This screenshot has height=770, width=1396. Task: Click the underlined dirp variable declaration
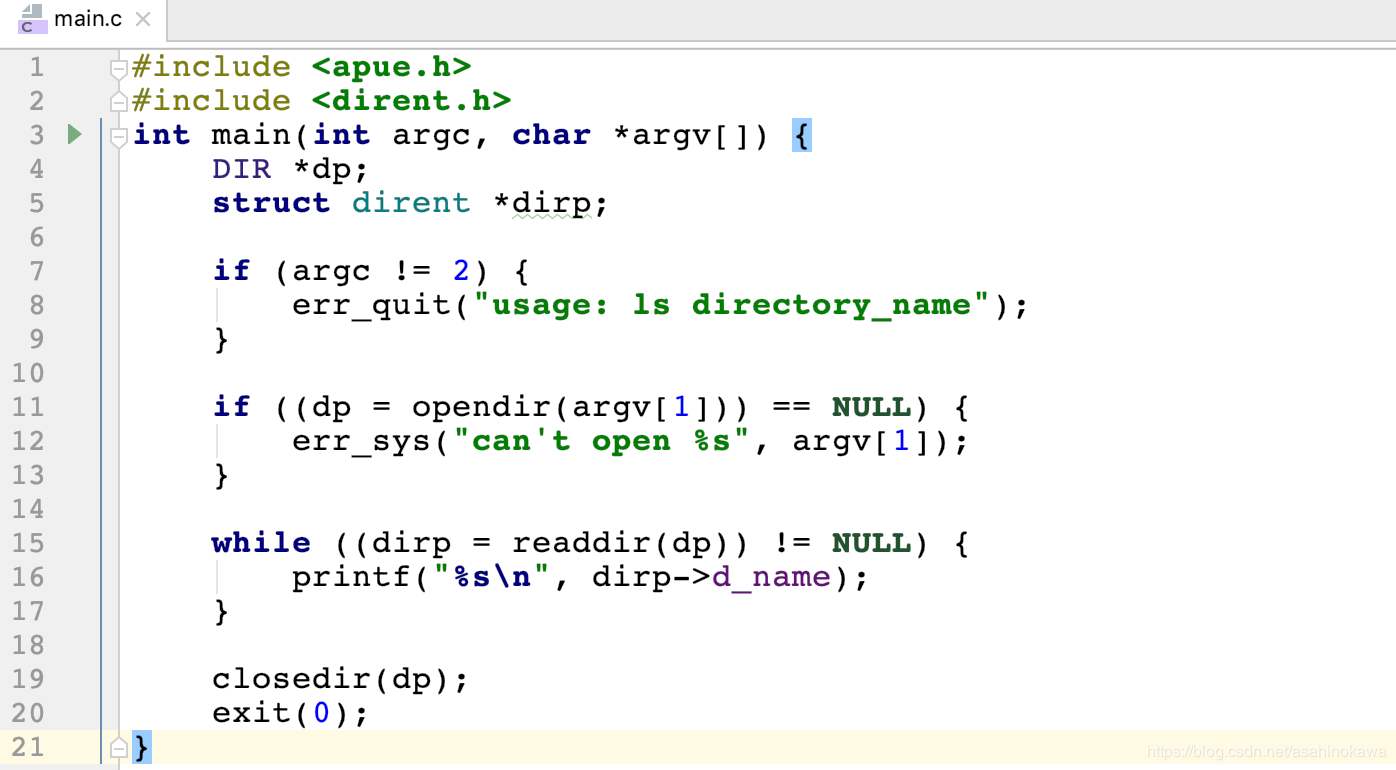point(551,203)
